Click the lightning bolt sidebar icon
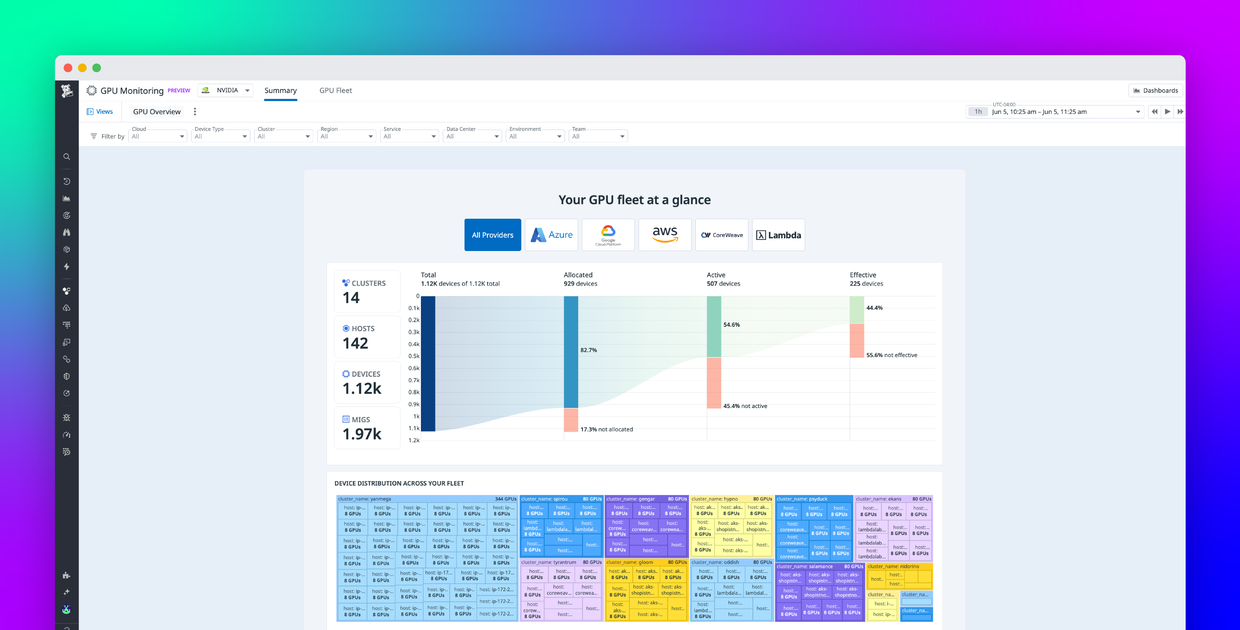This screenshot has width=1240, height=630. tap(67, 267)
